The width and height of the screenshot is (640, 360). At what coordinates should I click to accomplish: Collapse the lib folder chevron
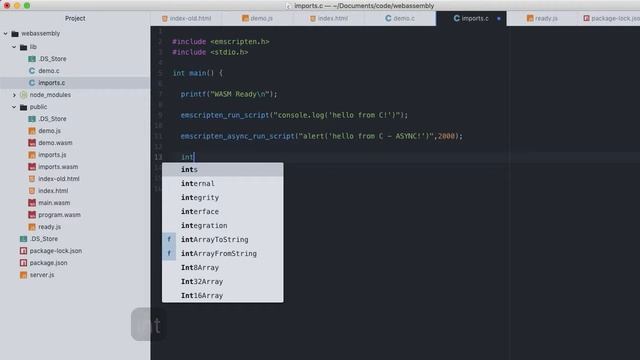pyautogui.click(x=14, y=47)
